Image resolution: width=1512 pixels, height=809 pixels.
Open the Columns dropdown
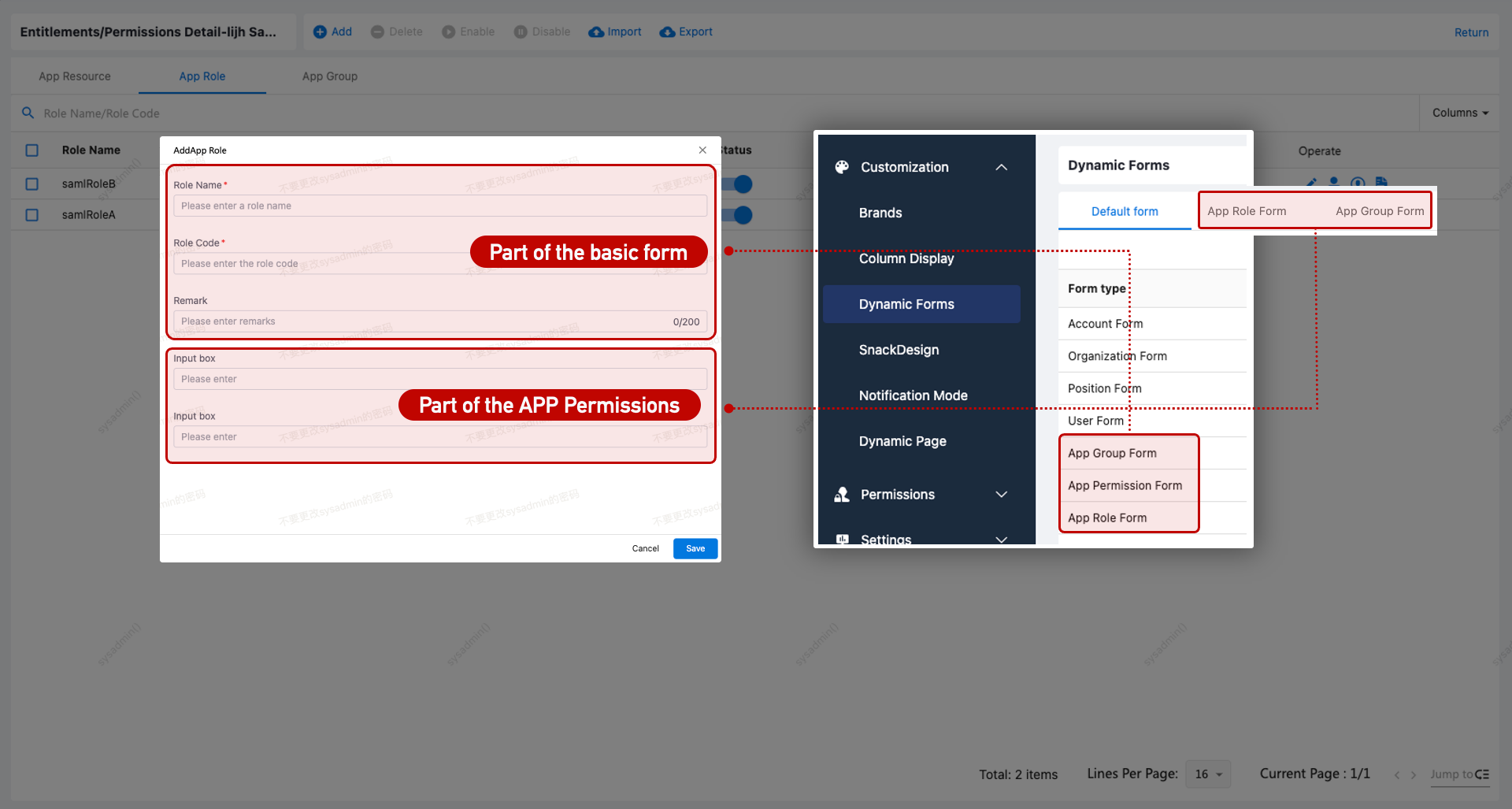1460,113
